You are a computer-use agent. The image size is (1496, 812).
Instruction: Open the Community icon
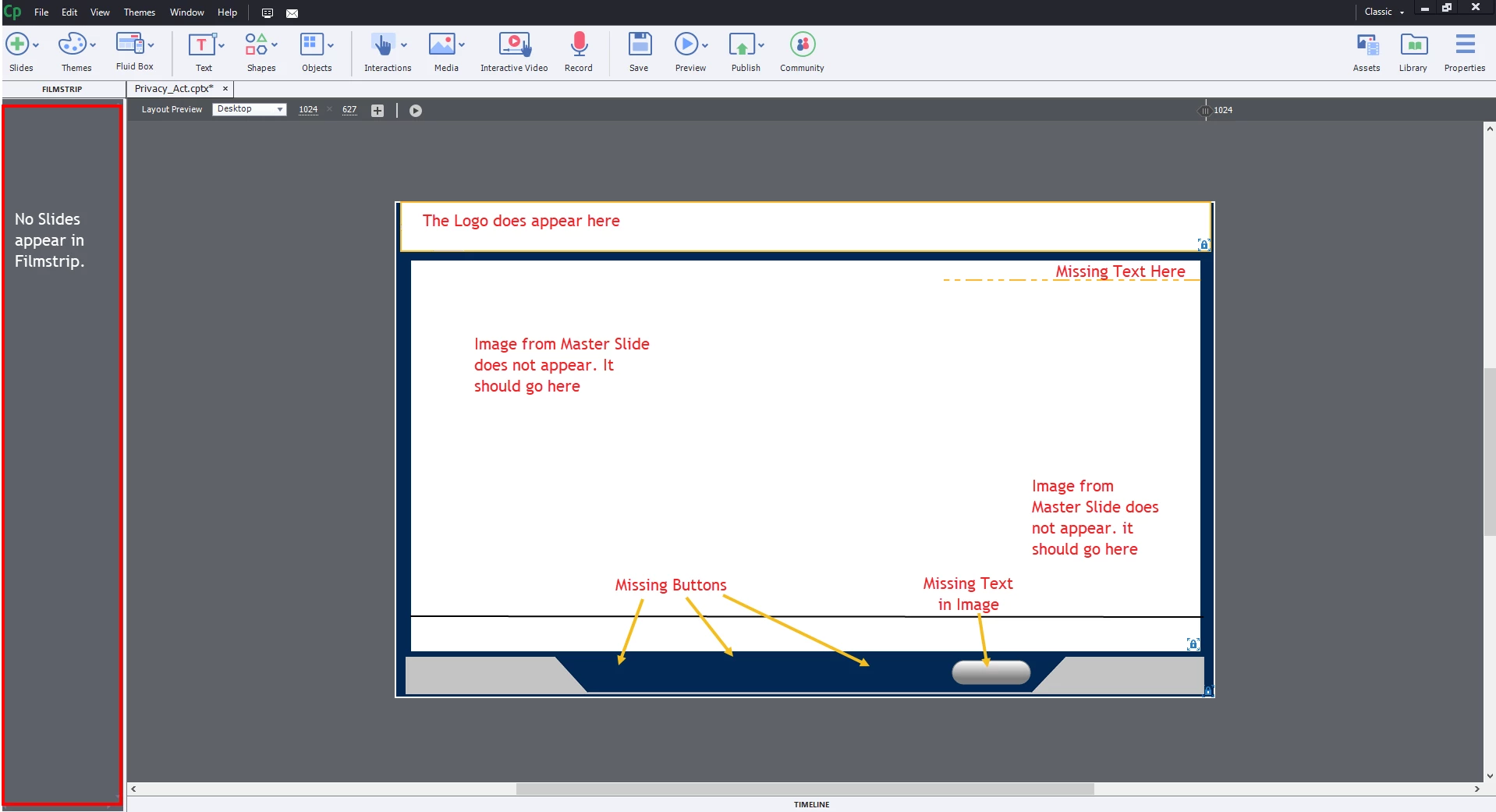point(803,44)
